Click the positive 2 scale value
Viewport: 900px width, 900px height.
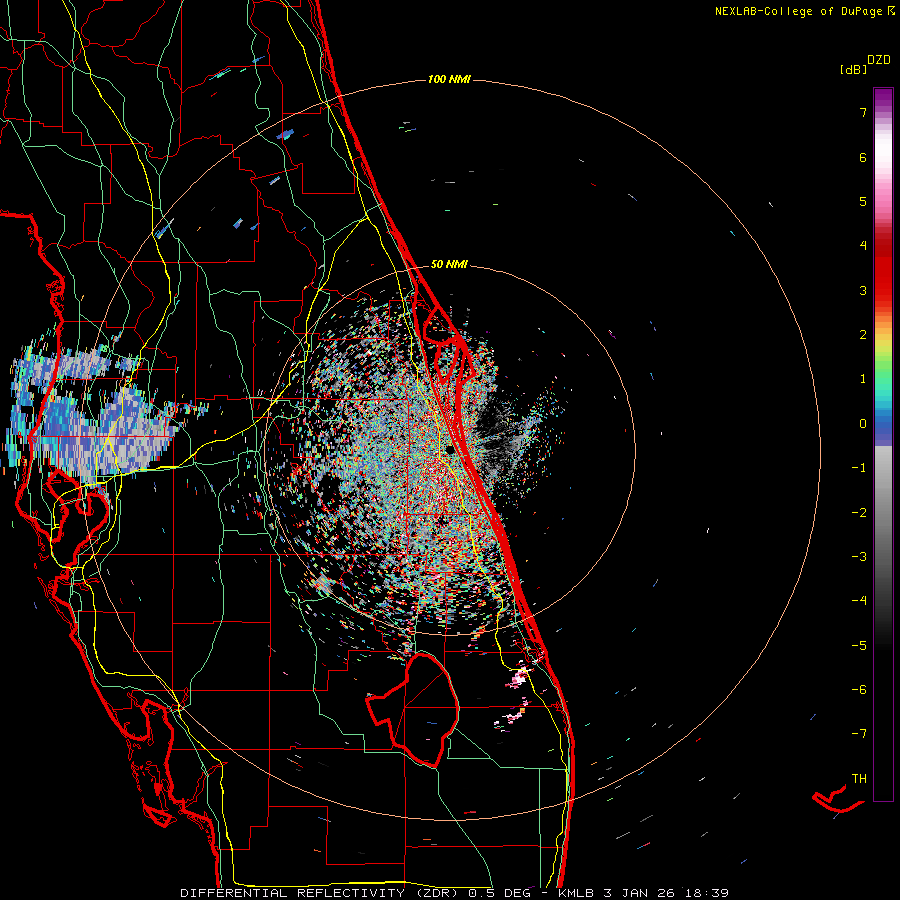(863, 335)
